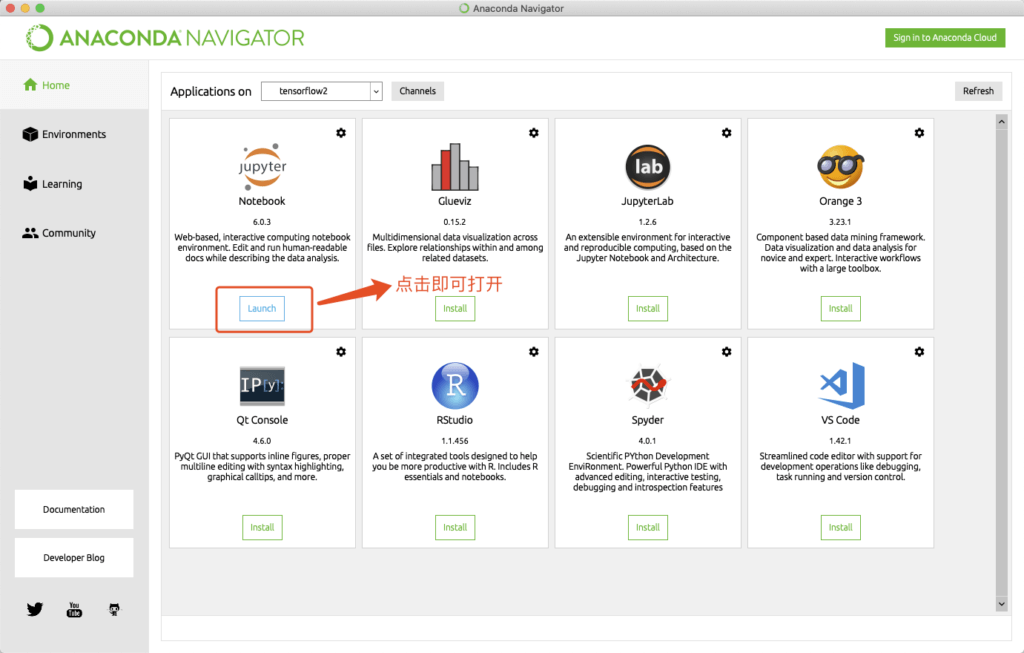This screenshot has height=653, width=1024.
Task: Sign in to Anaconda Cloud
Action: tap(944, 38)
